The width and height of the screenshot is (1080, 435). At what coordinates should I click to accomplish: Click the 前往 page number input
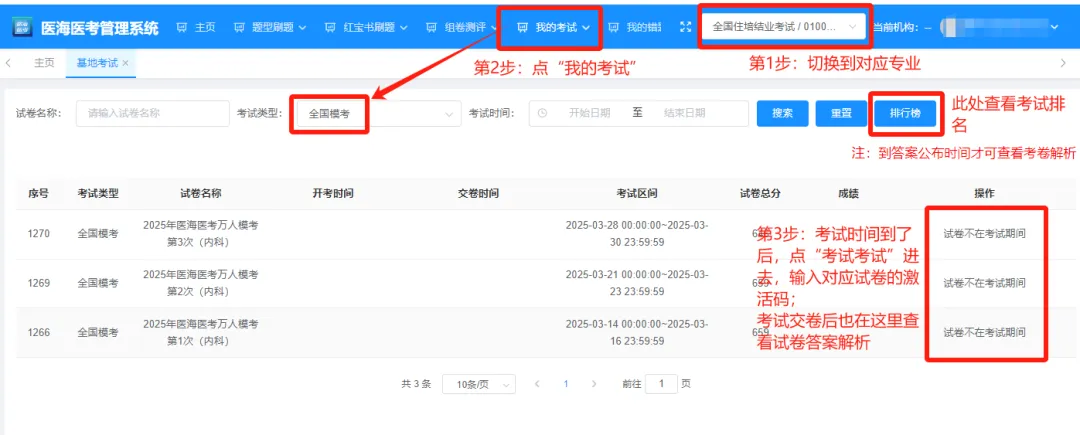[661, 384]
